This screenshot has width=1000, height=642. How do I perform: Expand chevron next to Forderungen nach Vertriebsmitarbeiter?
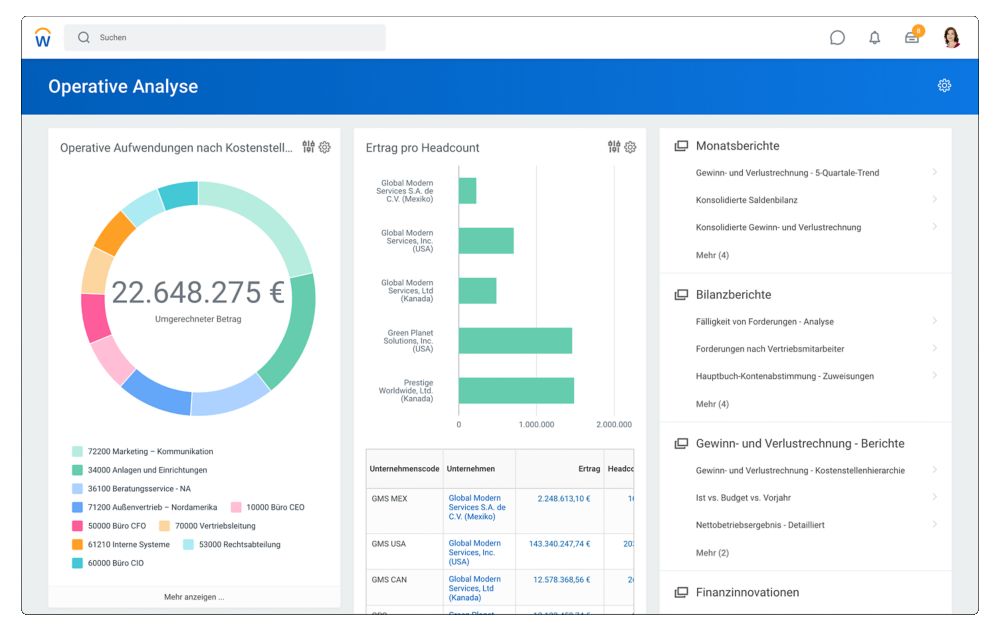pyautogui.click(x=934, y=348)
